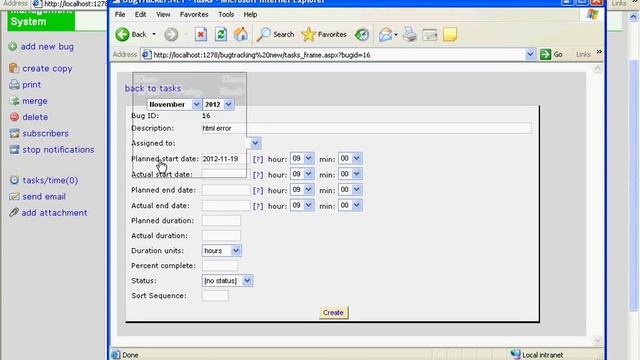Screen dimensions: 640x360
Task: Click the add attachment paperclip icon
Action: pos(14,213)
